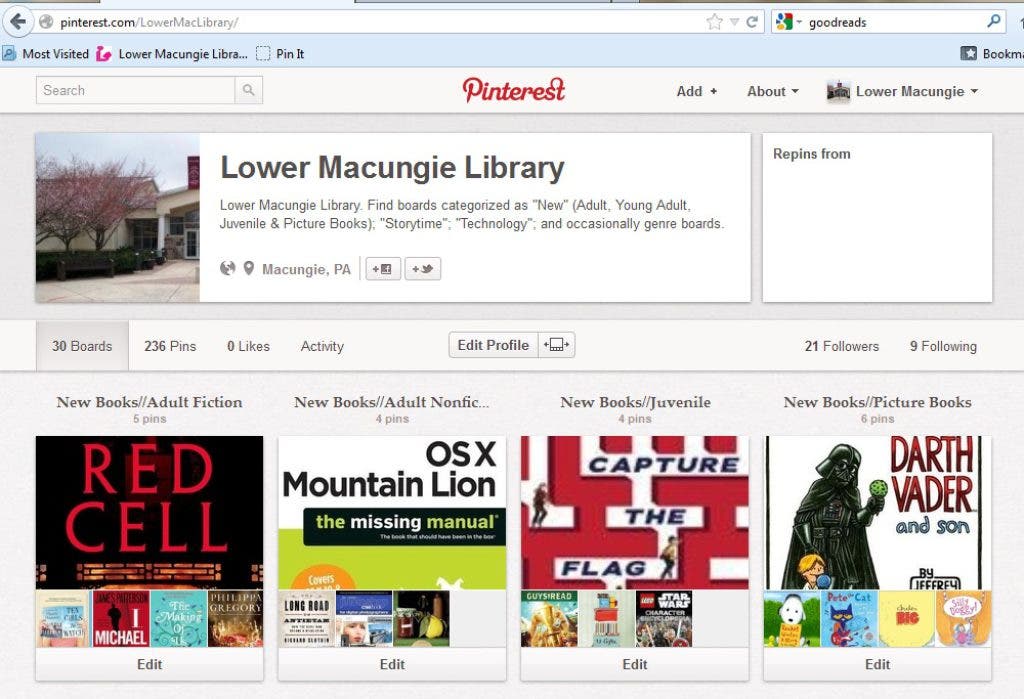
Task: Click The Making Of book thumbnail
Action: click(x=179, y=619)
